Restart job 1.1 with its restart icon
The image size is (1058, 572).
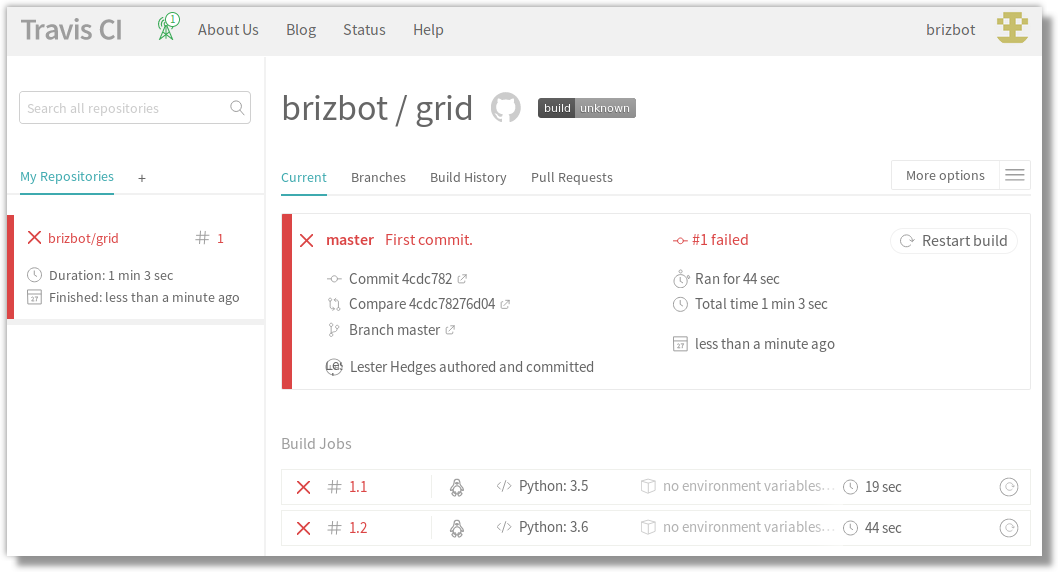click(1008, 487)
